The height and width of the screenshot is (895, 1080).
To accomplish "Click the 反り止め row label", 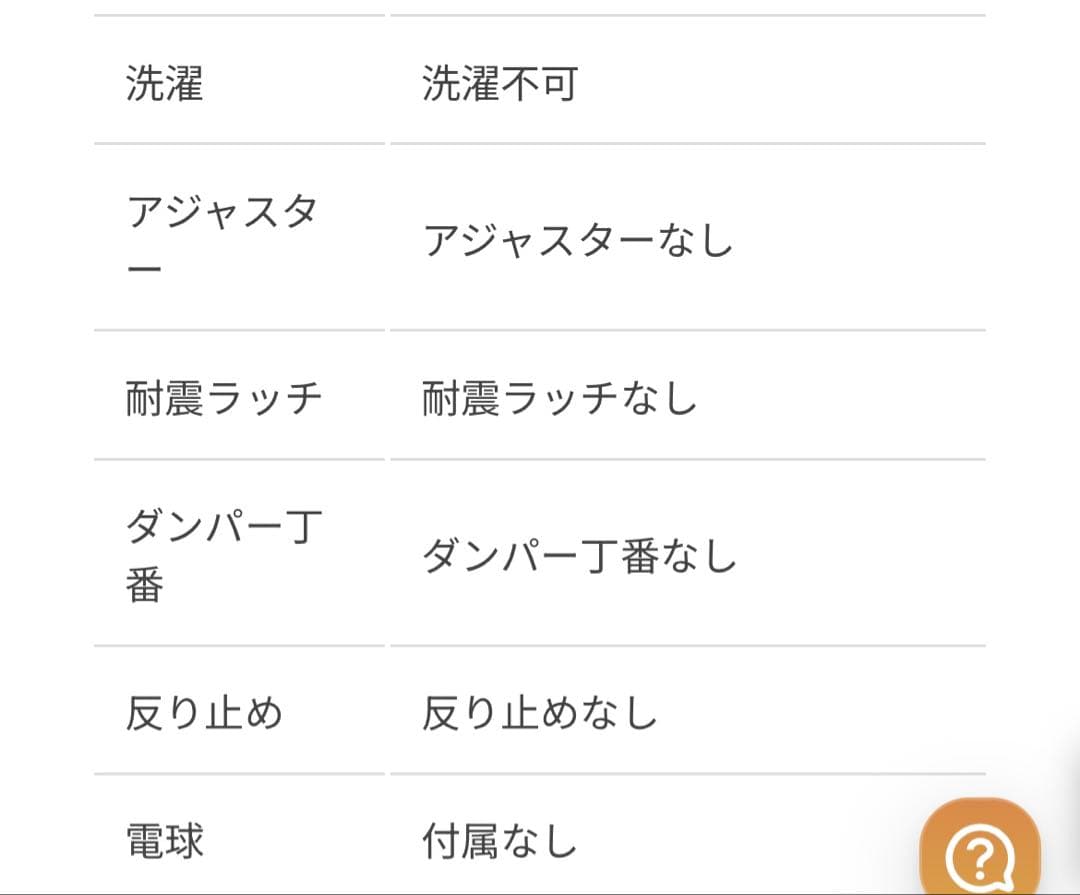I will click(x=204, y=713).
